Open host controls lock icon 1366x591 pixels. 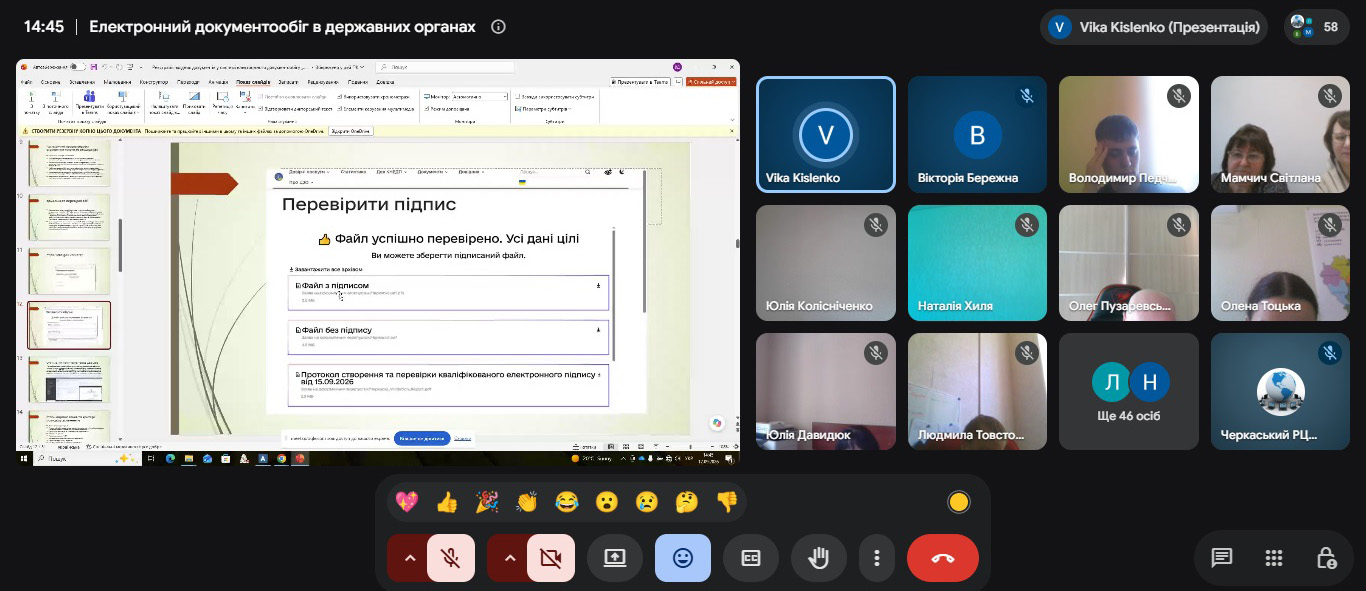click(x=1326, y=558)
